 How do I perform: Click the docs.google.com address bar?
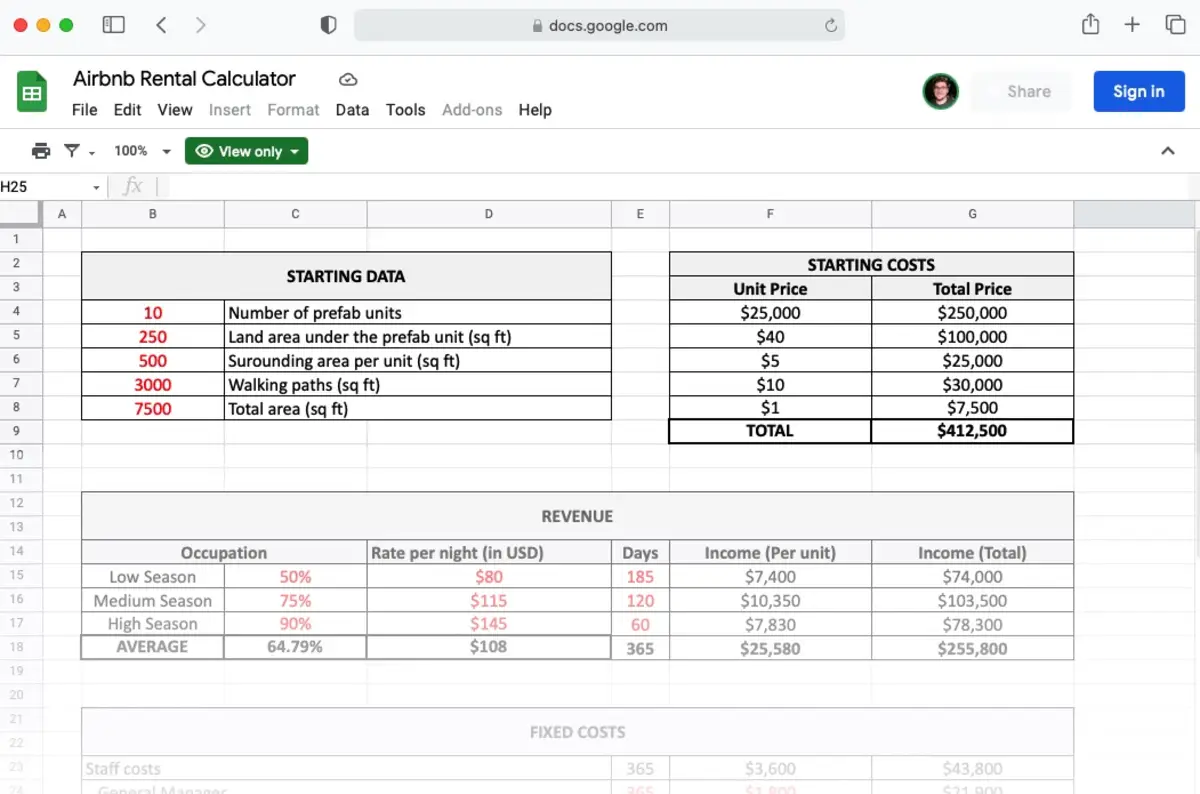[x=599, y=26]
